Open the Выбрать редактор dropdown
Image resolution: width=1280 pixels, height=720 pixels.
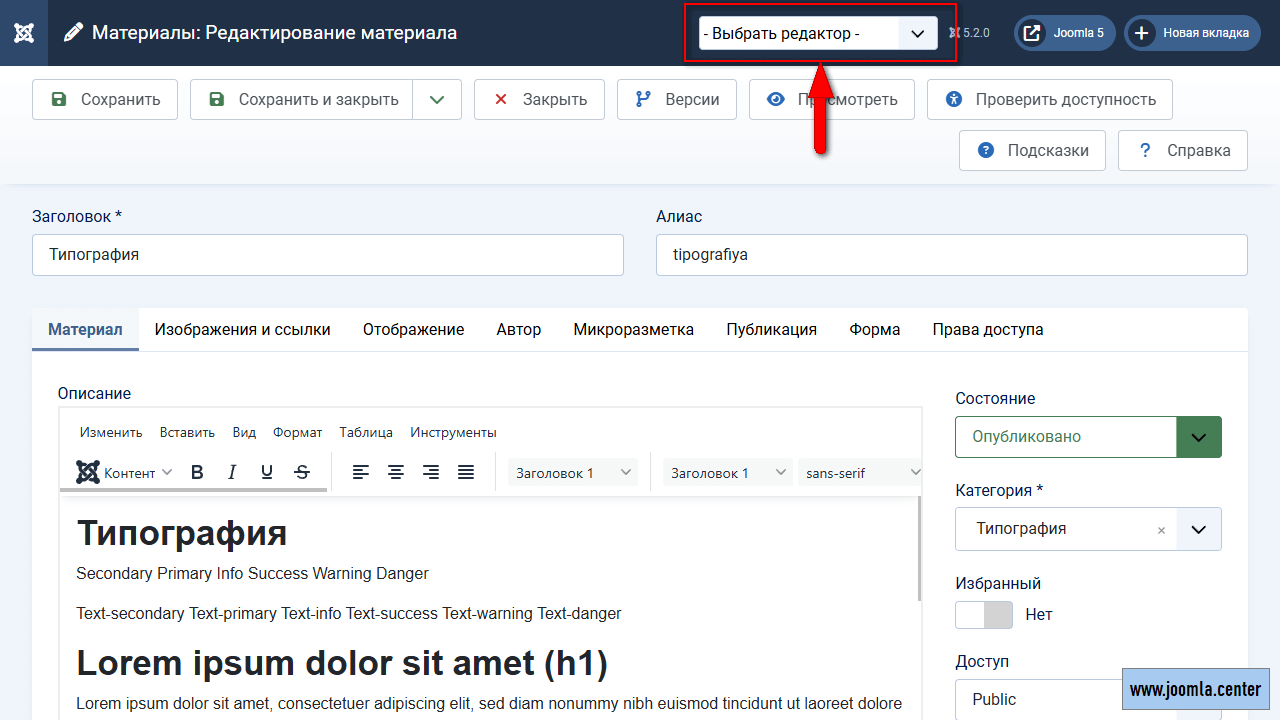818,33
